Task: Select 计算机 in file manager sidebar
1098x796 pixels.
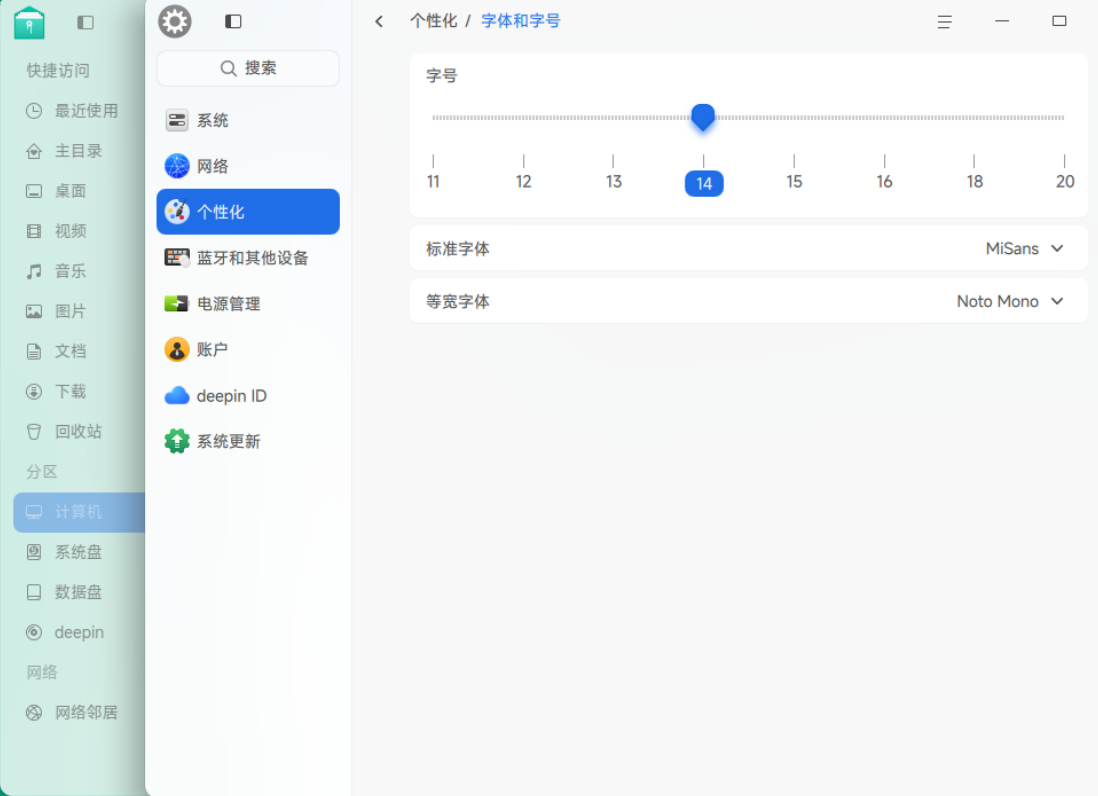Action: [x=79, y=512]
